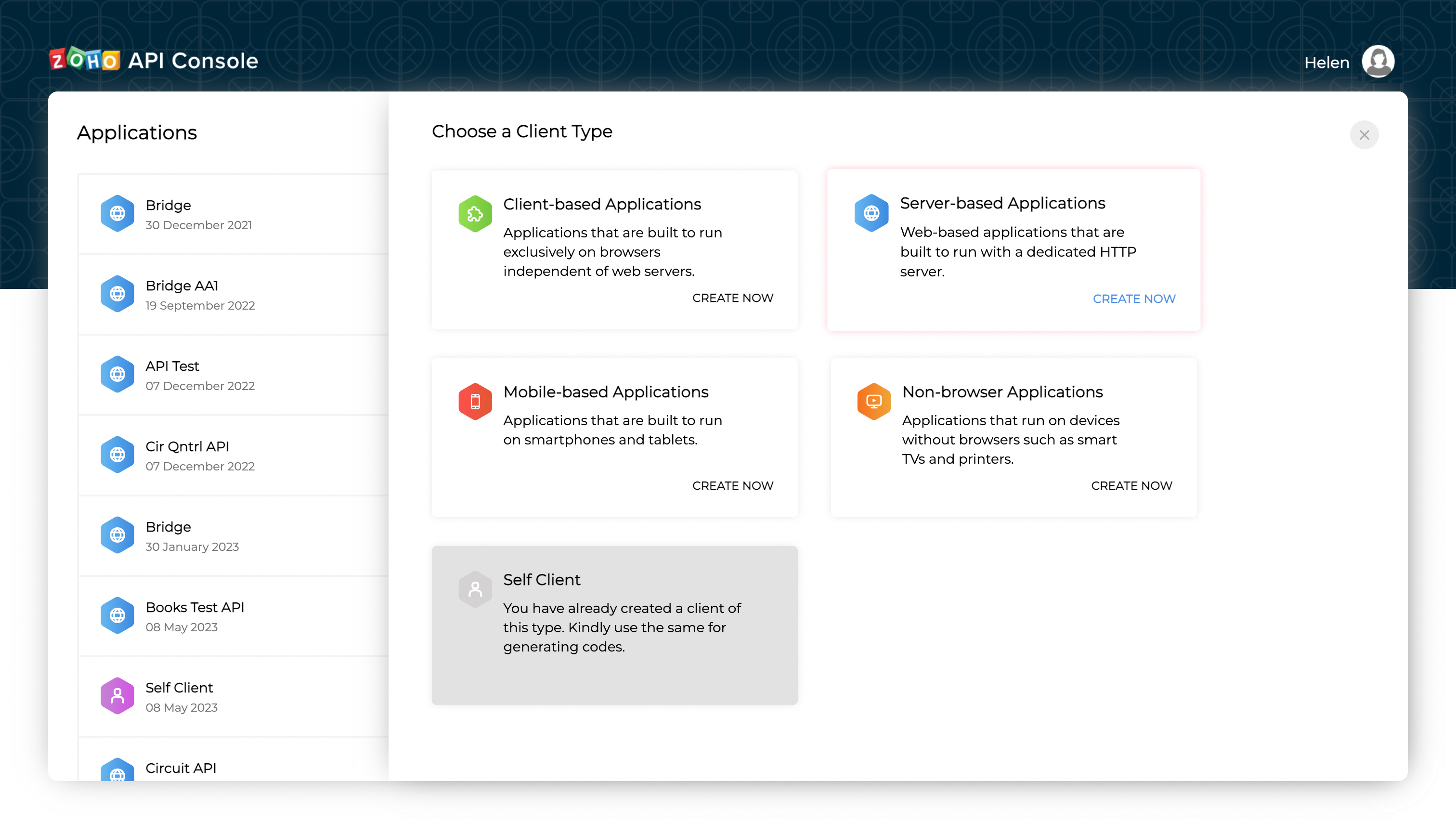Click the Bridge AA1 globe icon
The height and width of the screenshot is (834, 1456).
point(117,294)
